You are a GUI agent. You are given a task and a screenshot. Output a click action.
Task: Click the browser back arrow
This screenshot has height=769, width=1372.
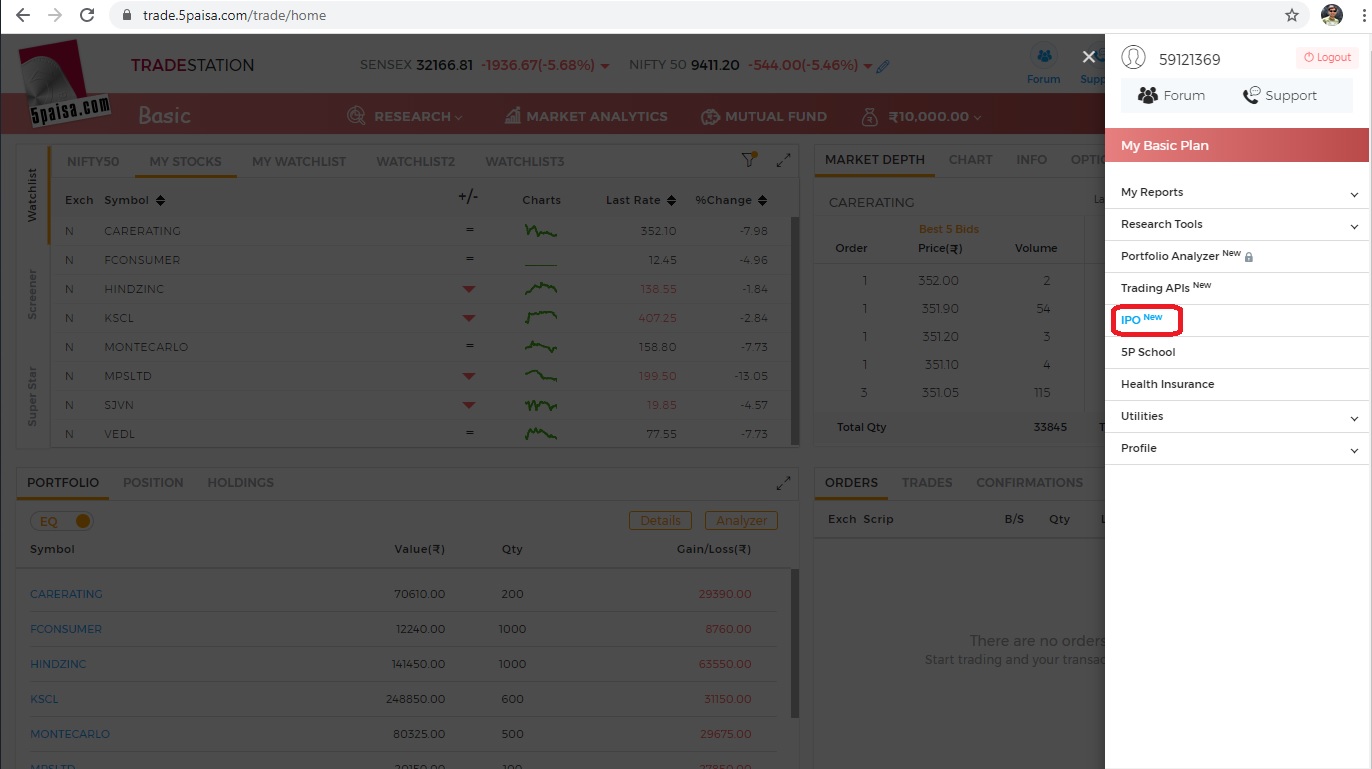click(22, 15)
